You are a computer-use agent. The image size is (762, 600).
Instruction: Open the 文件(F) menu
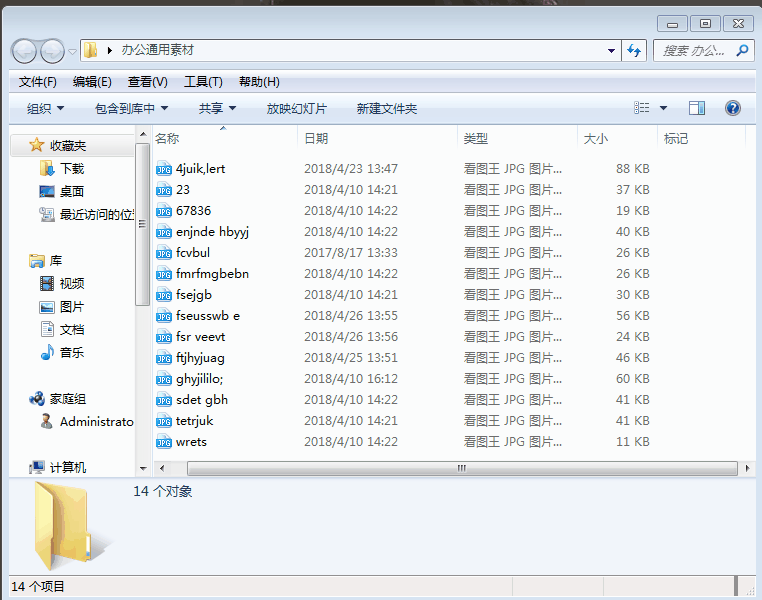38,82
